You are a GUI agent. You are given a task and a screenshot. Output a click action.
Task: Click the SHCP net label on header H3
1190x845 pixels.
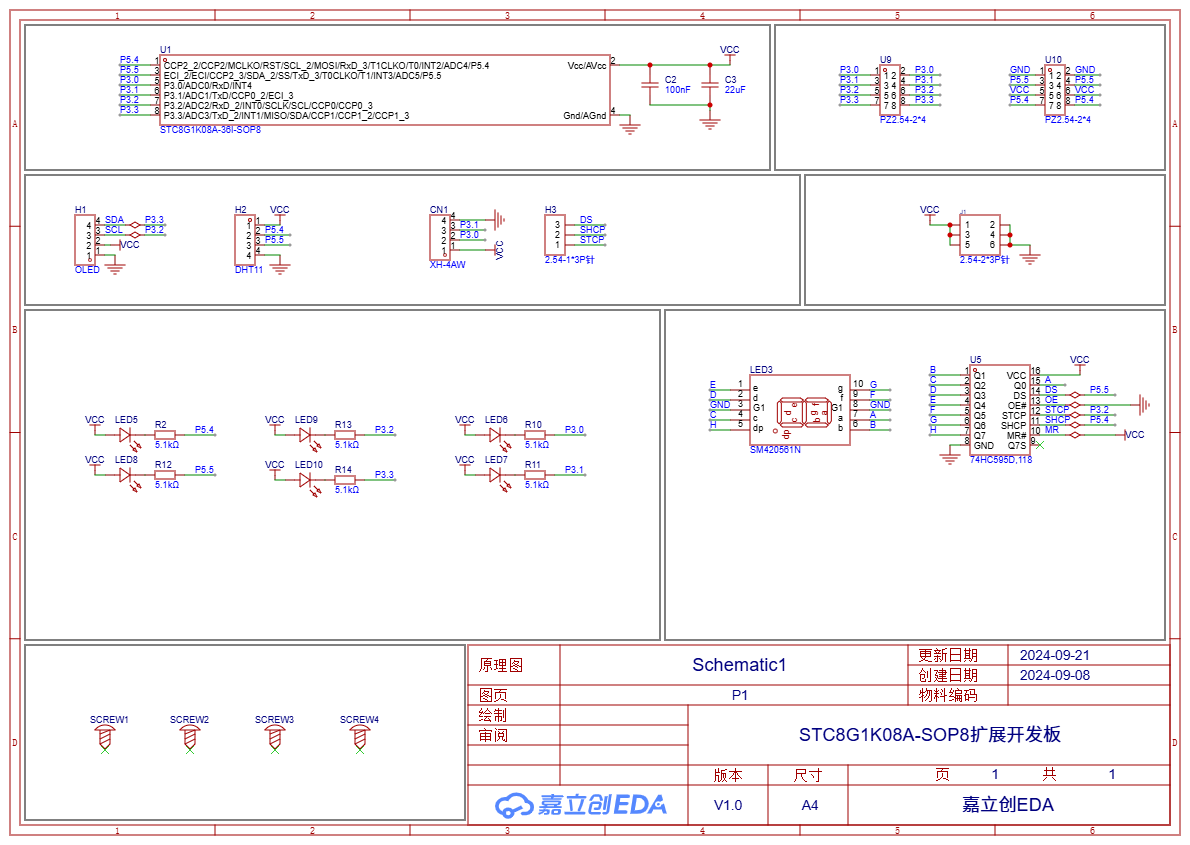pyautogui.click(x=592, y=229)
